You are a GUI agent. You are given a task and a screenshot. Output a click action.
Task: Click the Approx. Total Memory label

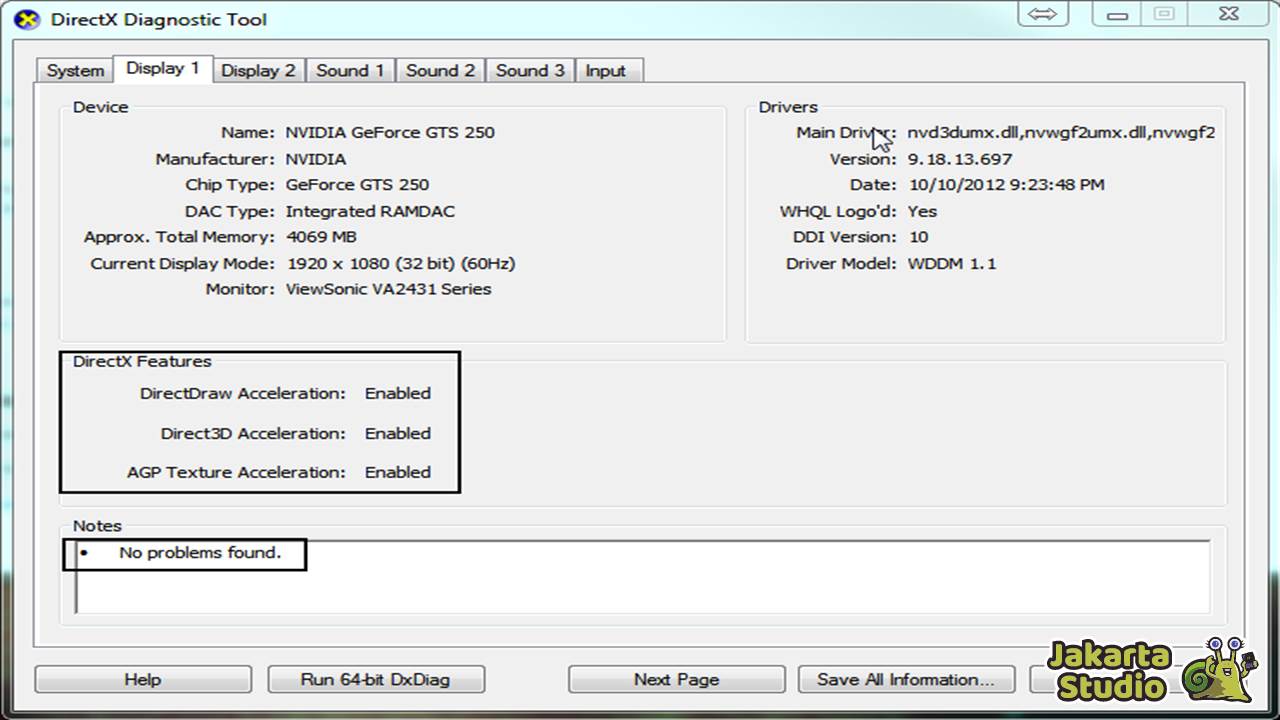tap(179, 237)
